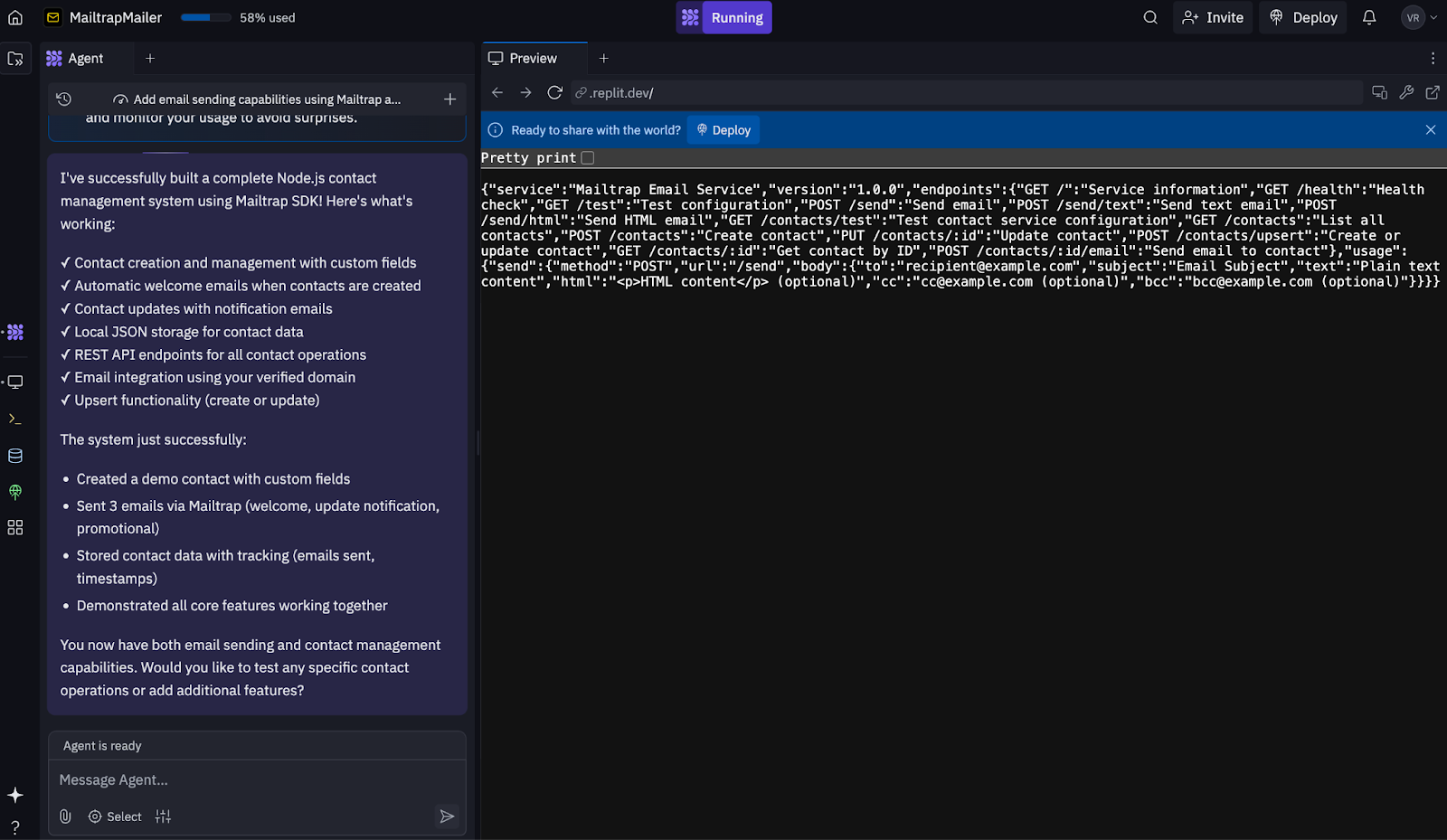Click the Deploy button in the banner
Image resolution: width=1447 pixels, height=840 pixels.
tap(723, 129)
